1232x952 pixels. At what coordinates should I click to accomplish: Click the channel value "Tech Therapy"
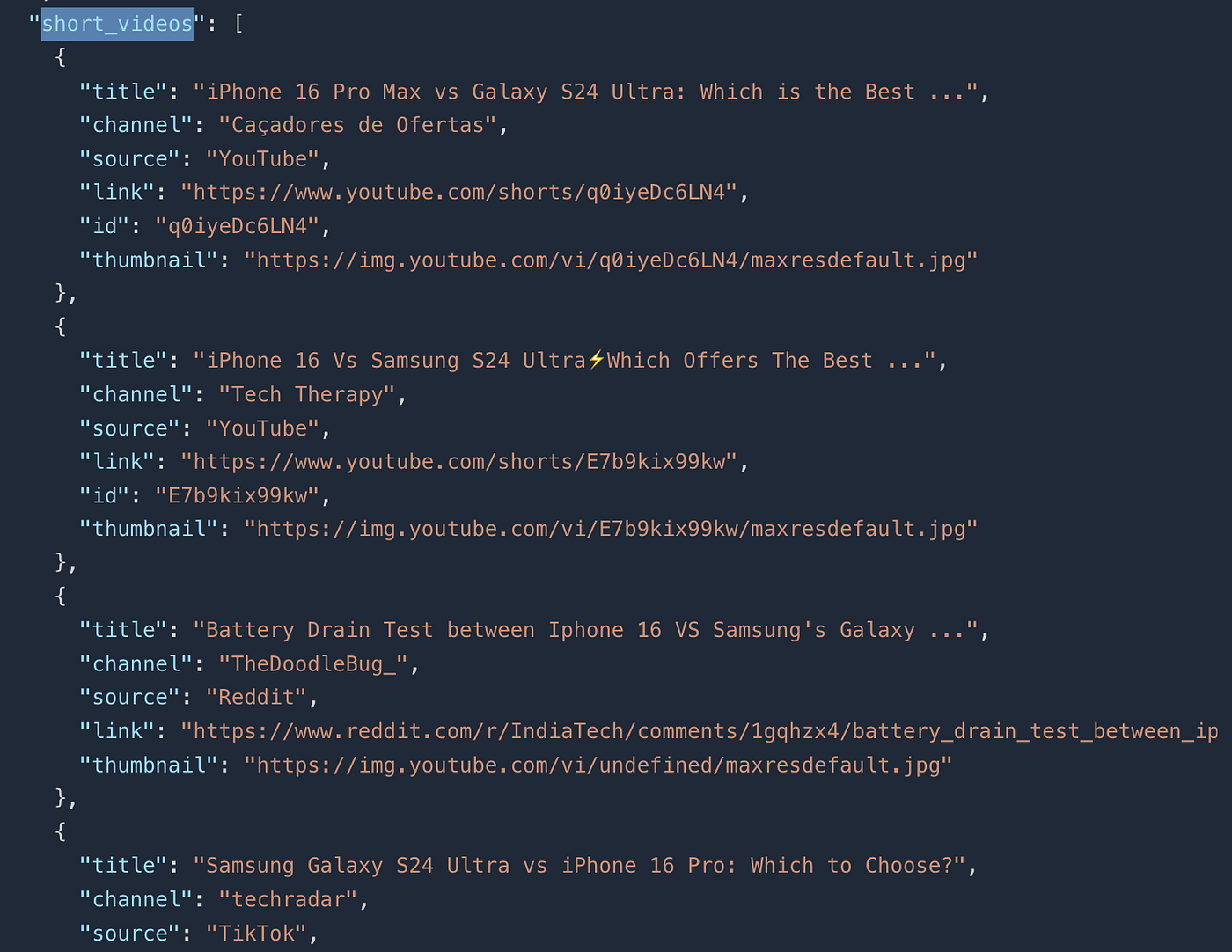[308, 394]
